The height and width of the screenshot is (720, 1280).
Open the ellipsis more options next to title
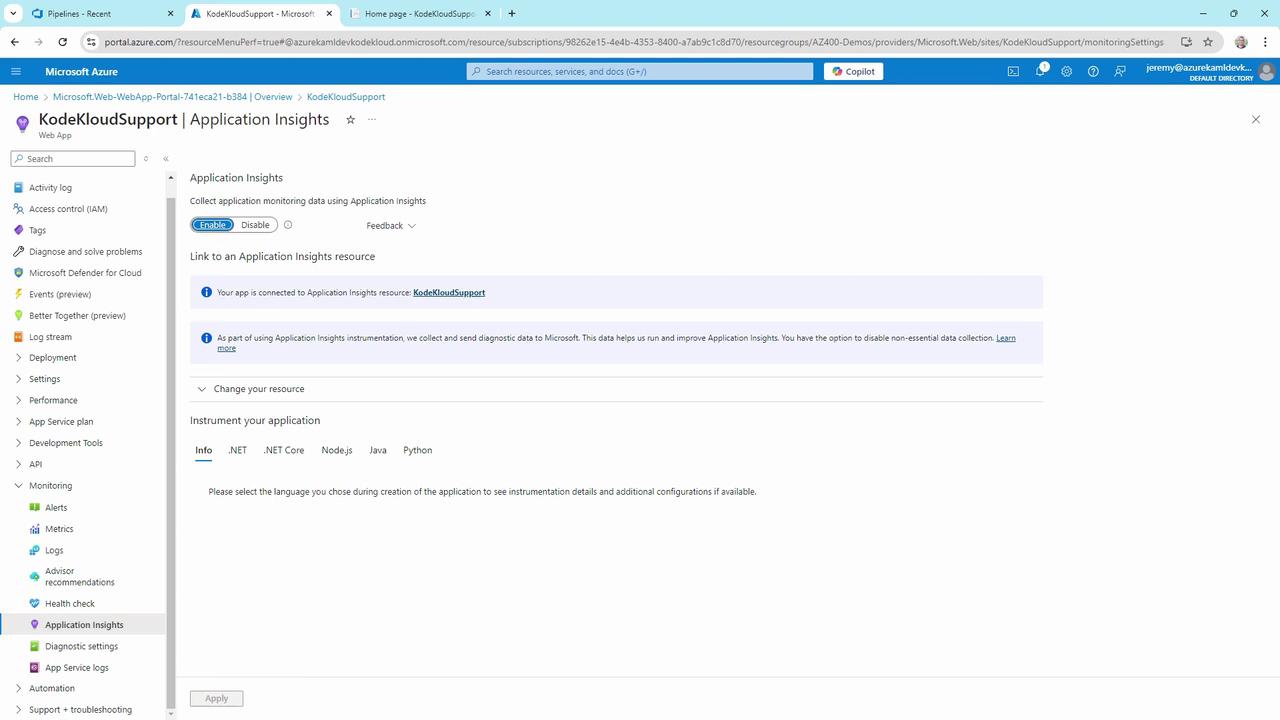372,120
